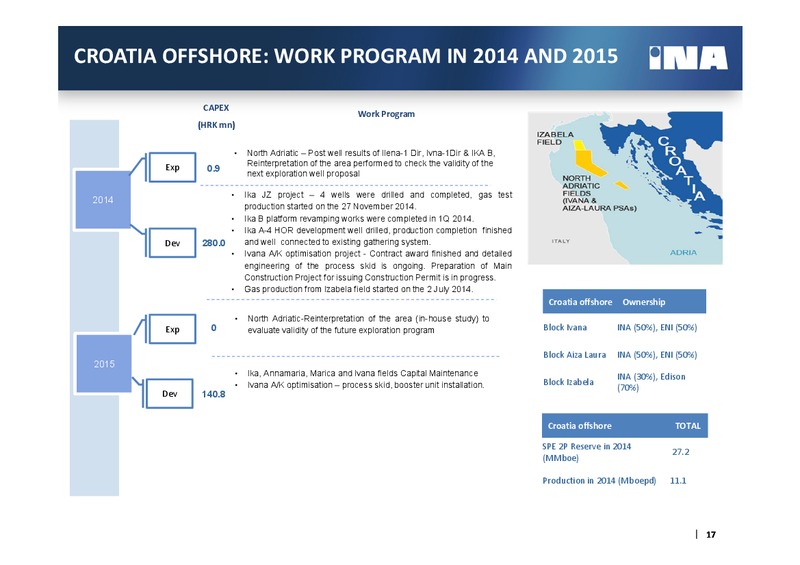Click Production in 2014 (Mboepd) label

[x=599, y=480]
